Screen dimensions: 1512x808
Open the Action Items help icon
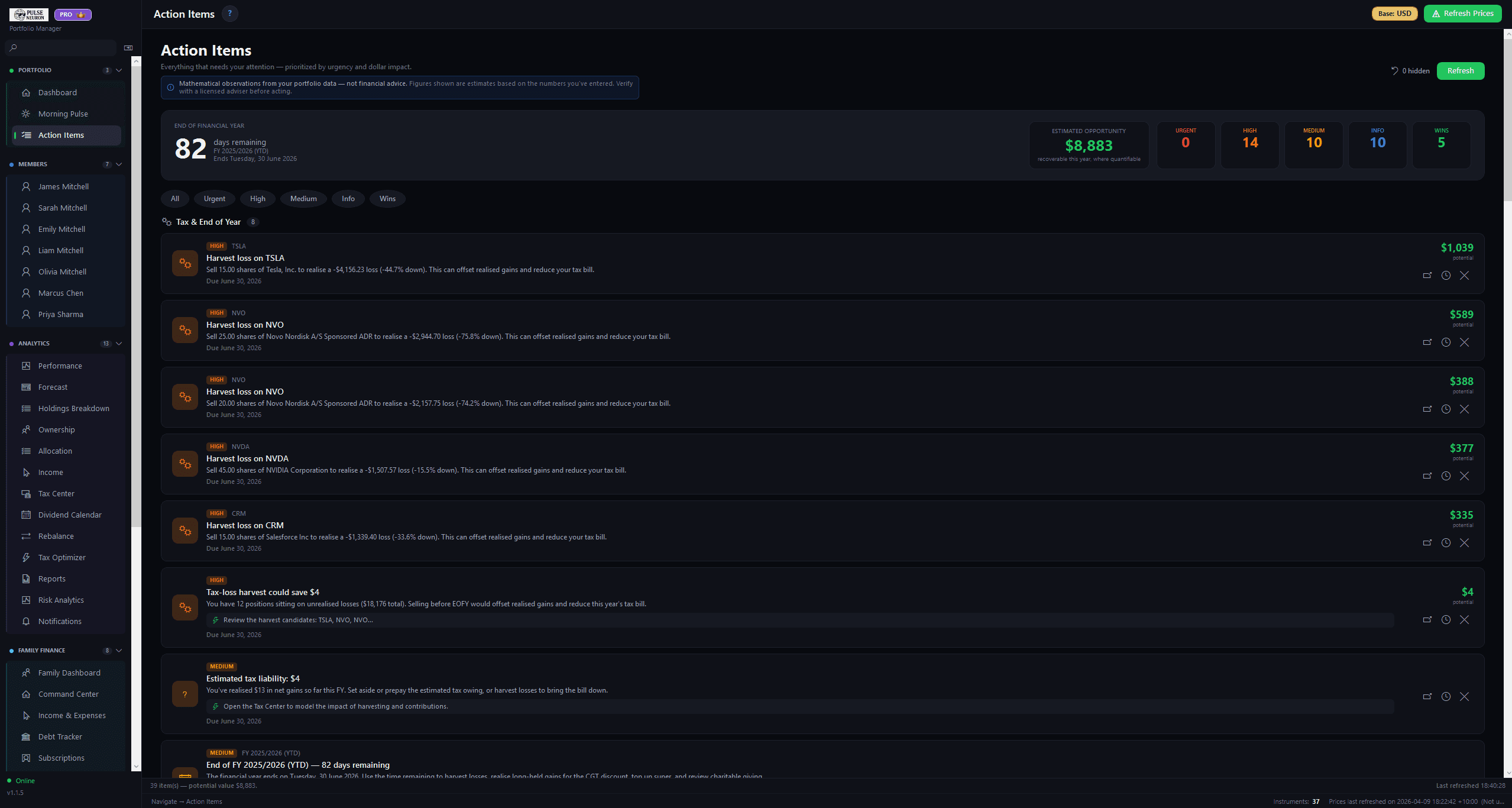229,14
